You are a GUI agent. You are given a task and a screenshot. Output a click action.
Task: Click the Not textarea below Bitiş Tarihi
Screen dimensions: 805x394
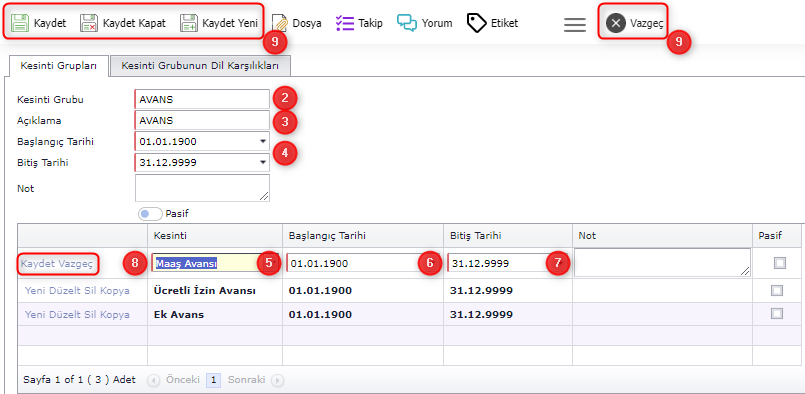202,188
